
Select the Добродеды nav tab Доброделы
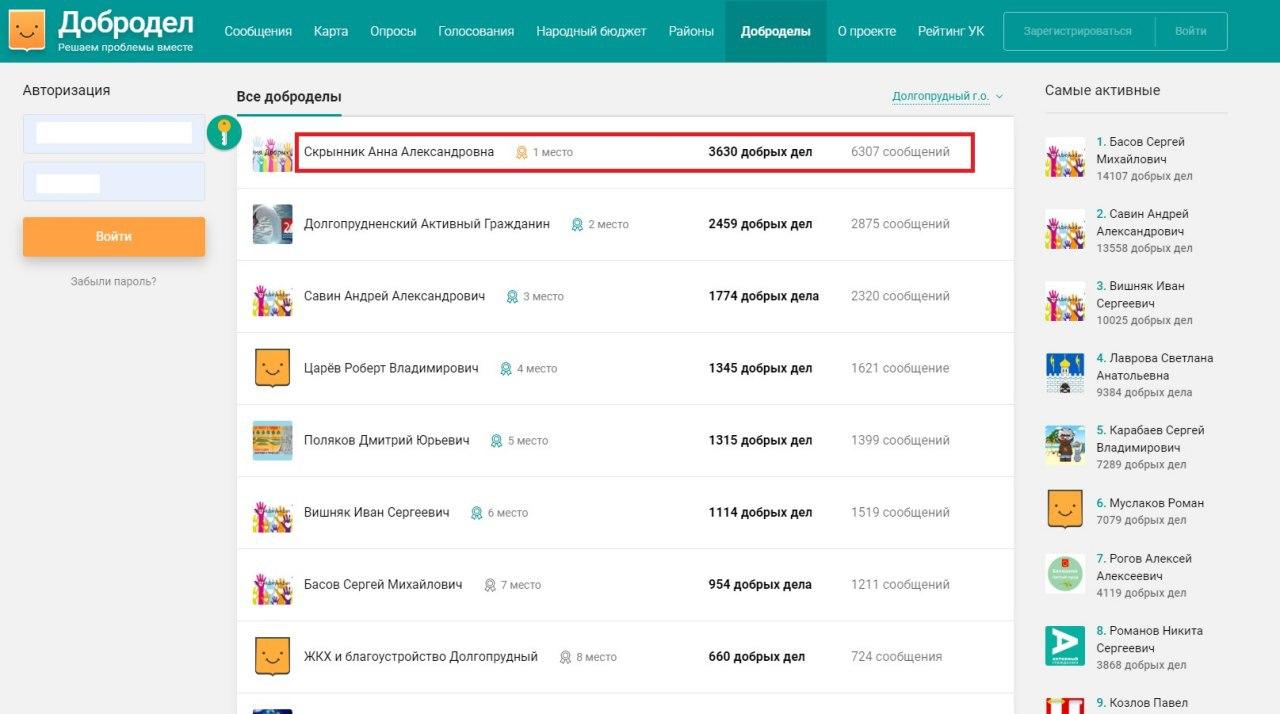pos(776,31)
